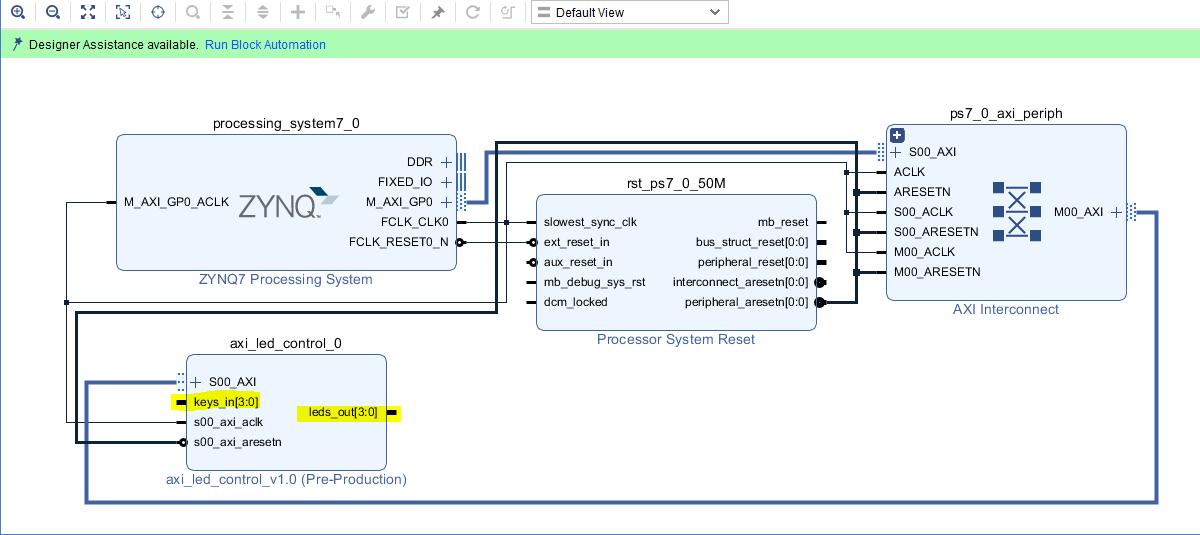Activate the Select Area tool
This screenshot has height=535, width=1200.
point(122,12)
